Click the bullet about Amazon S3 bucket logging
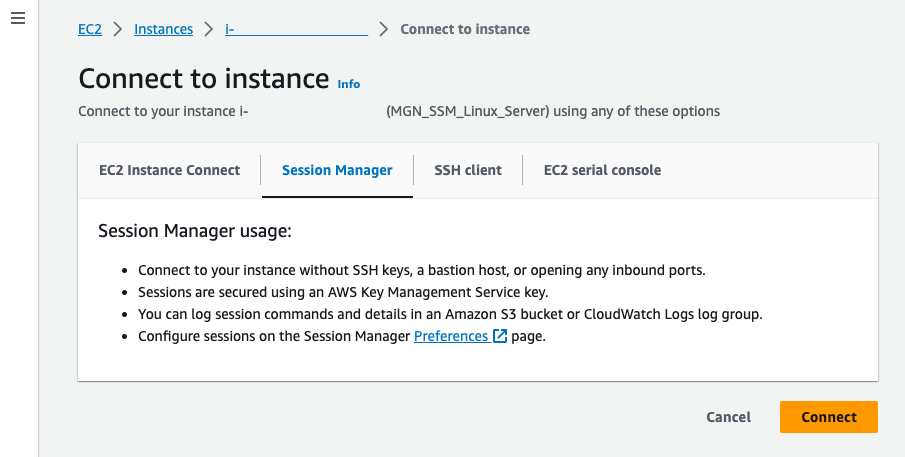The image size is (905, 457). pos(450,314)
